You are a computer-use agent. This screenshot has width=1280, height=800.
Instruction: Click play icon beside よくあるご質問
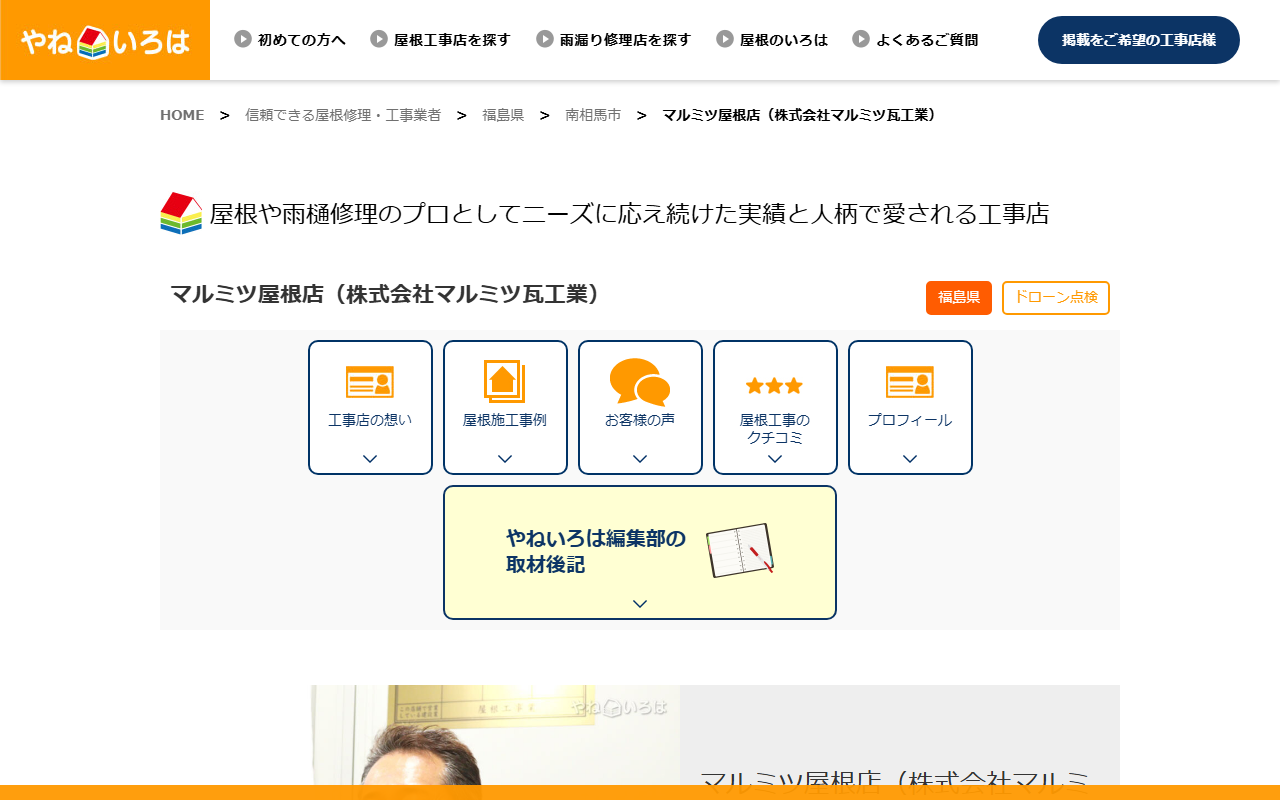[x=861, y=39]
